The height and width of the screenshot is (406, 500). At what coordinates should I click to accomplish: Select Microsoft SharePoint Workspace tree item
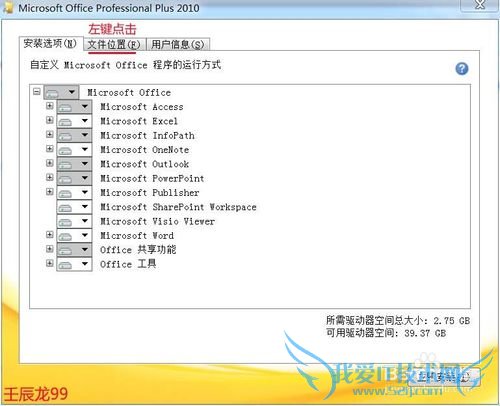pos(178,207)
